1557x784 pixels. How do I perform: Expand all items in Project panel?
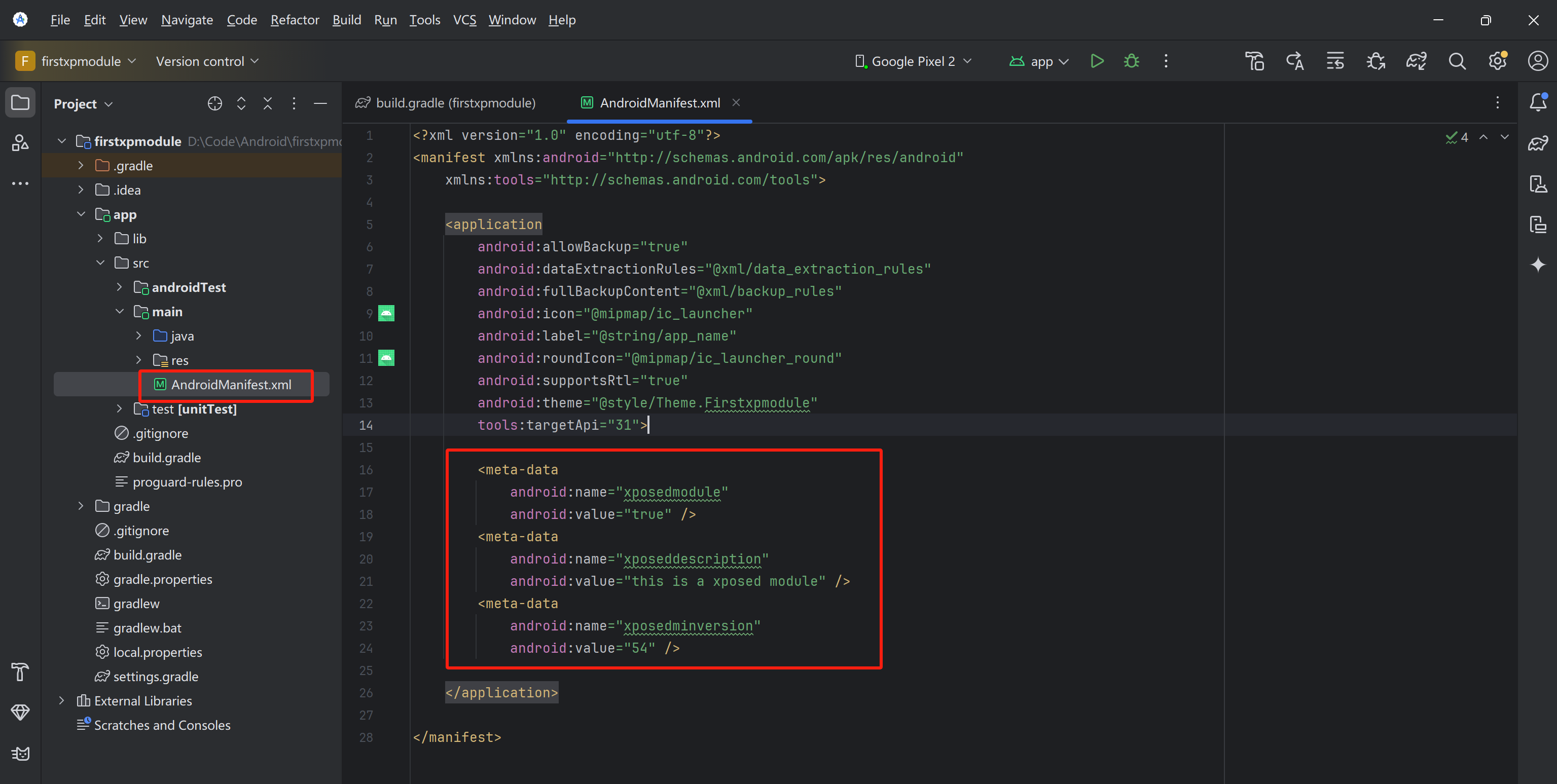point(241,104)
